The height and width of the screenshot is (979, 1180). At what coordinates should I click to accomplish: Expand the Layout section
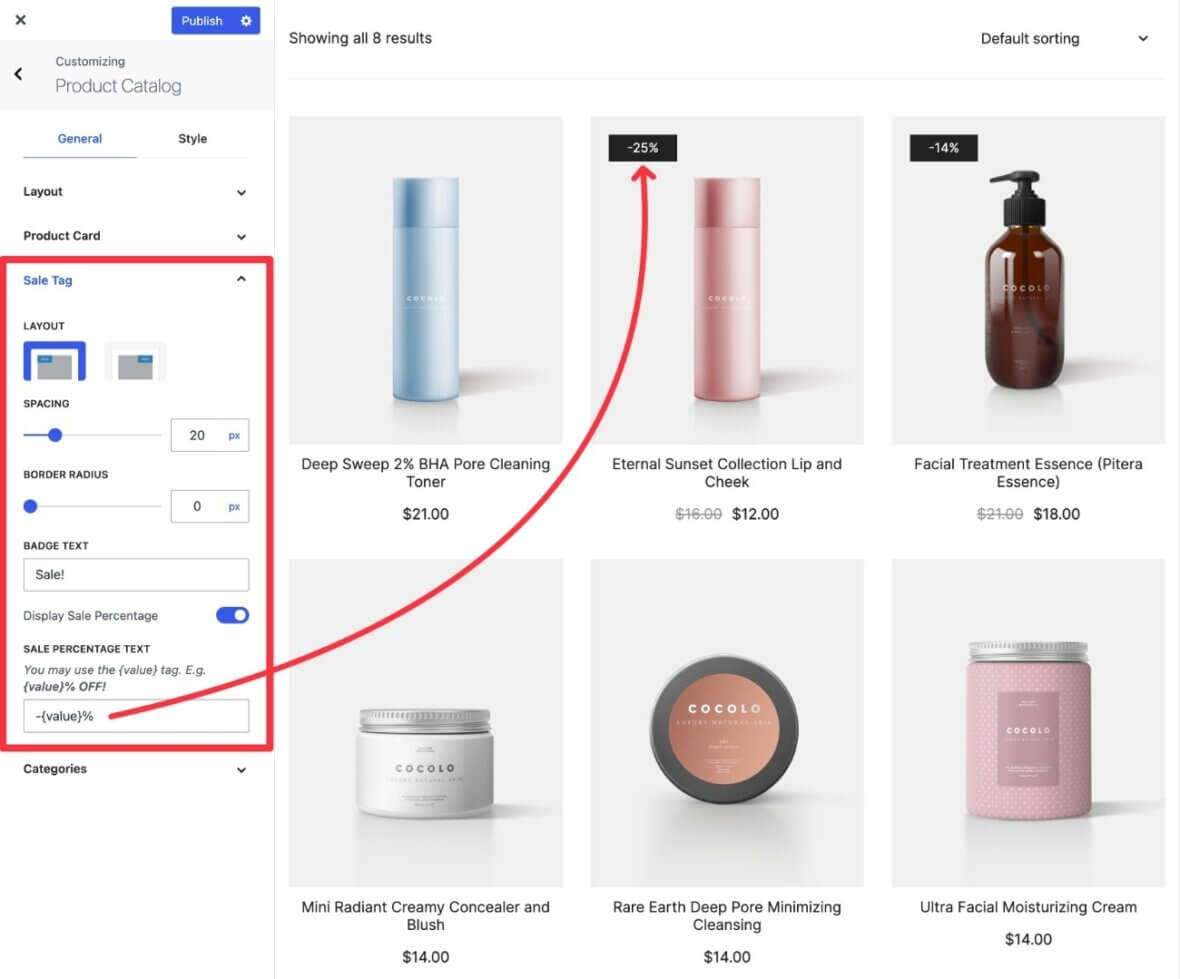136,192
